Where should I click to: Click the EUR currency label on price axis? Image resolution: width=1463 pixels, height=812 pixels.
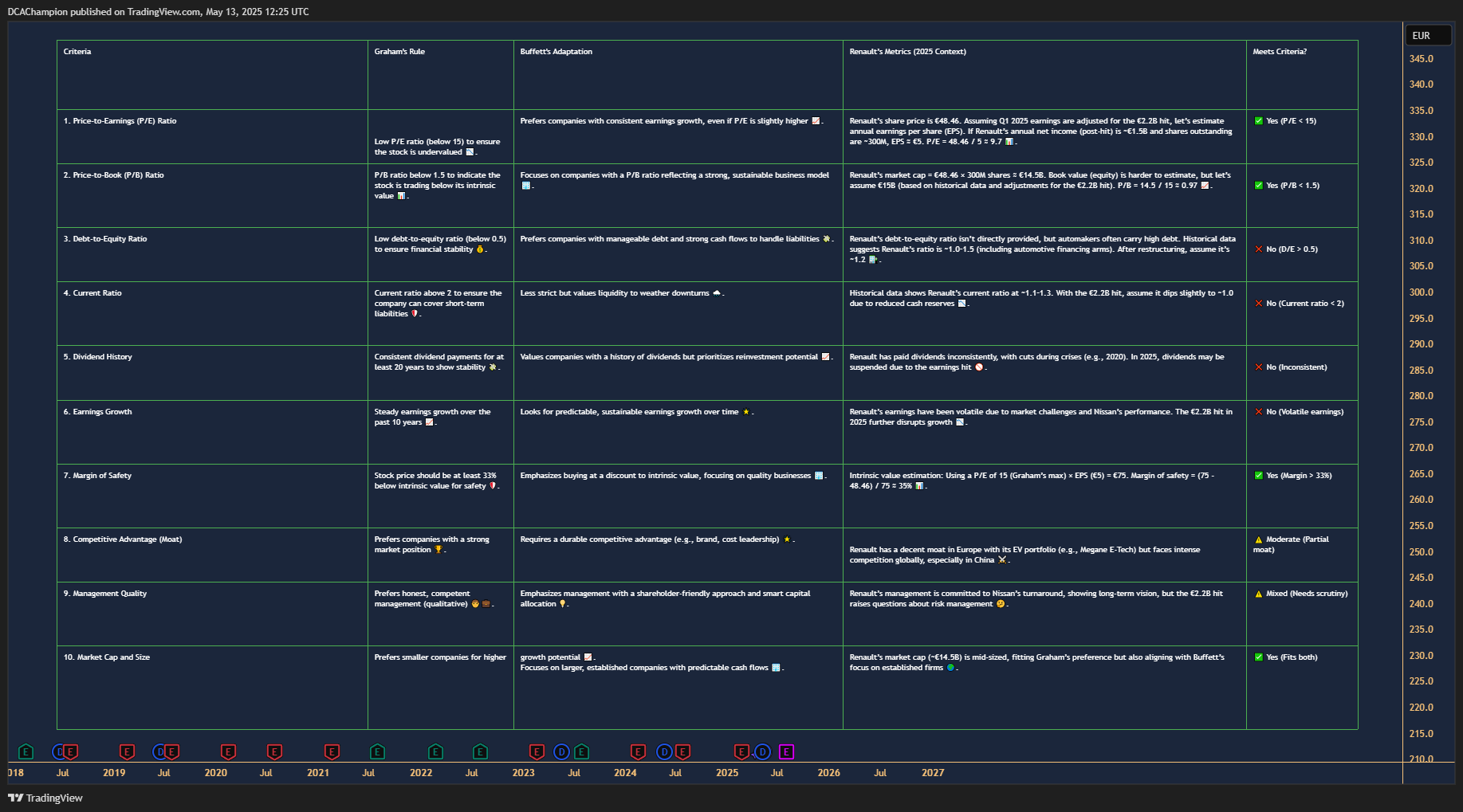pos(1427,36)
